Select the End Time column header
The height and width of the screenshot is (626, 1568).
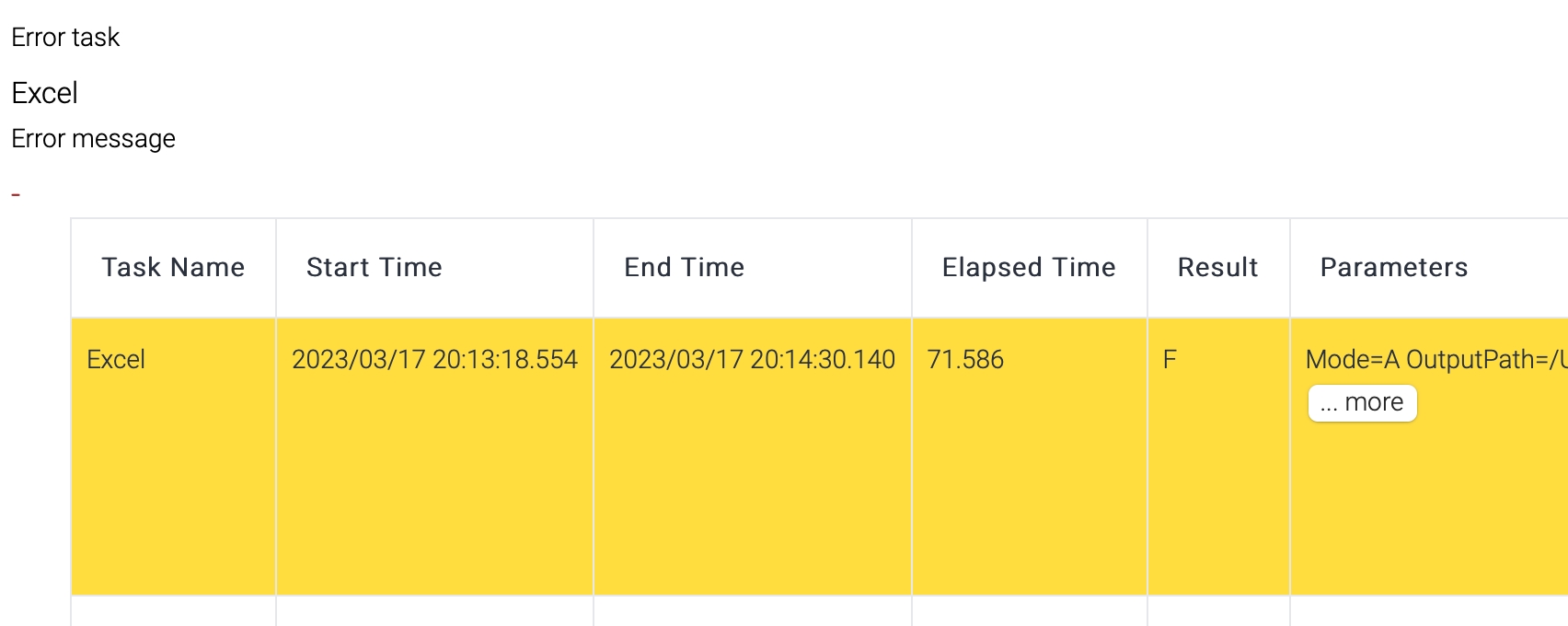pyautogui.click(x=684, y=268)
